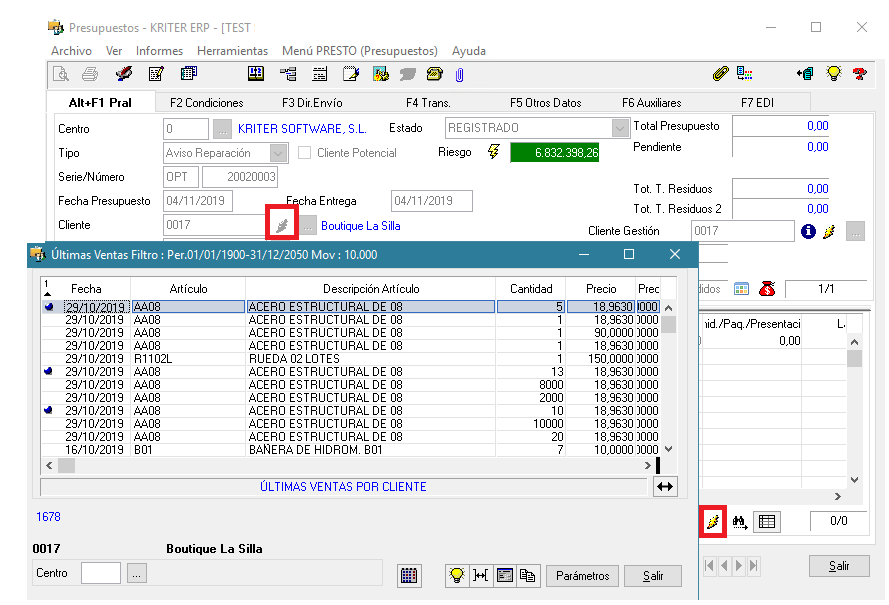Click the calculator-notepad icon in the toolbar
The height and width of the screenshot is (605, 889).
(x=156, y=74)
